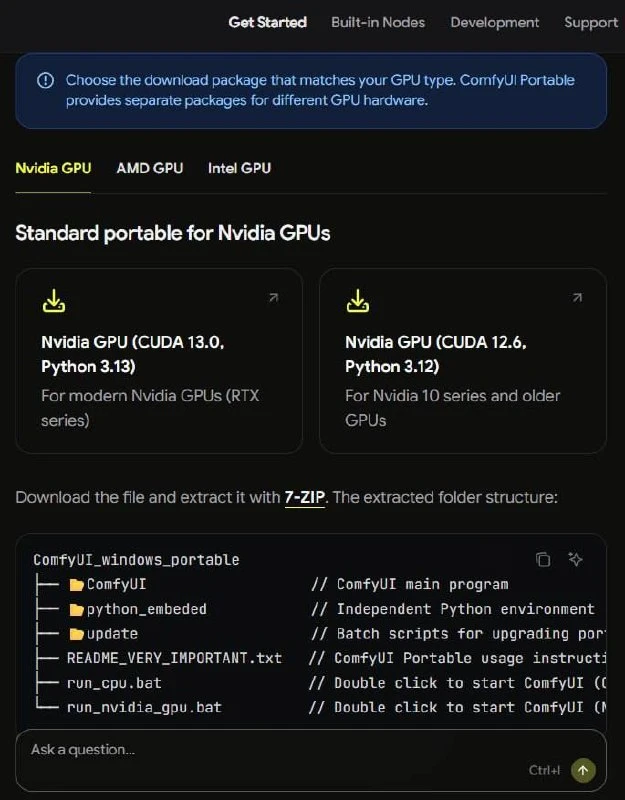
Task: Open the Development nav tab
Action: coord(494,22)
